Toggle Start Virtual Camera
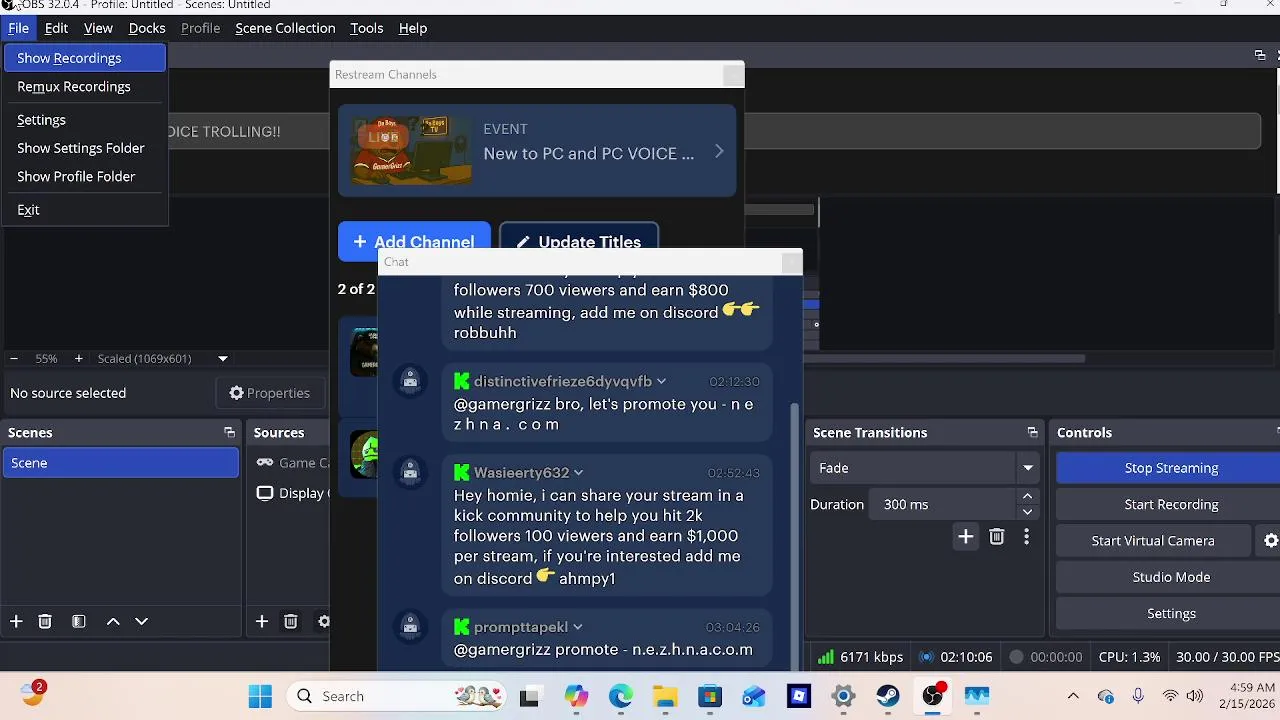 point(1153,541)
